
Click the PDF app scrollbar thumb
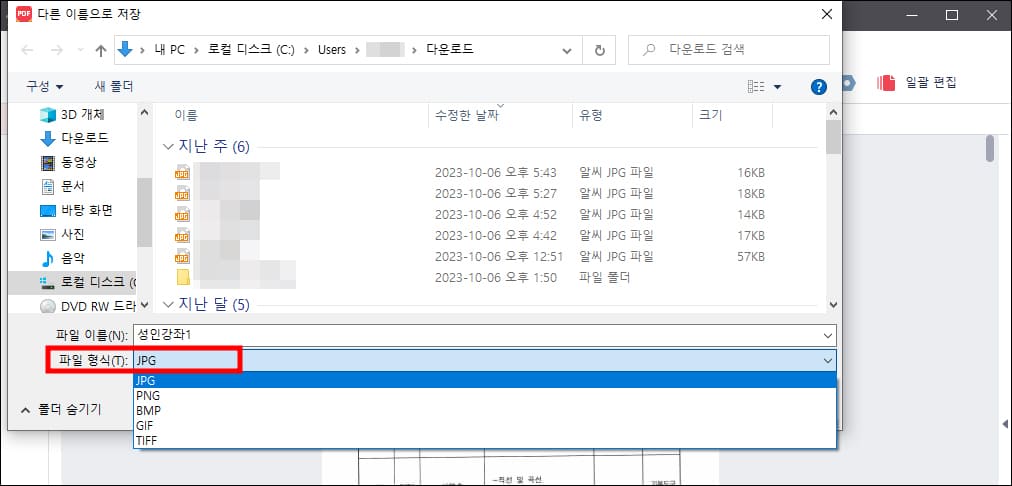(990, 149)
